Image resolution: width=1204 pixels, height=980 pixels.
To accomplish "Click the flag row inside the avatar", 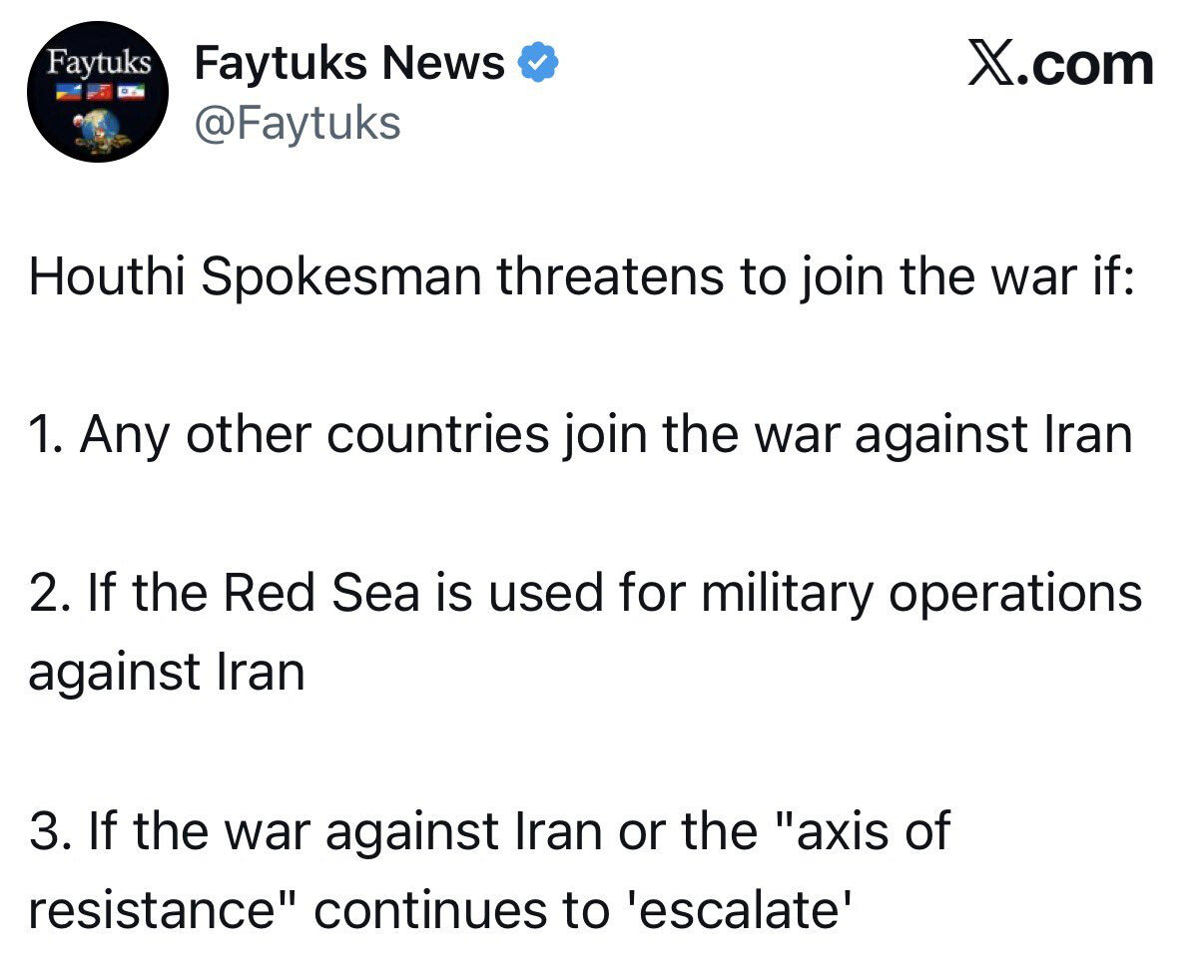I will (97, 93).
